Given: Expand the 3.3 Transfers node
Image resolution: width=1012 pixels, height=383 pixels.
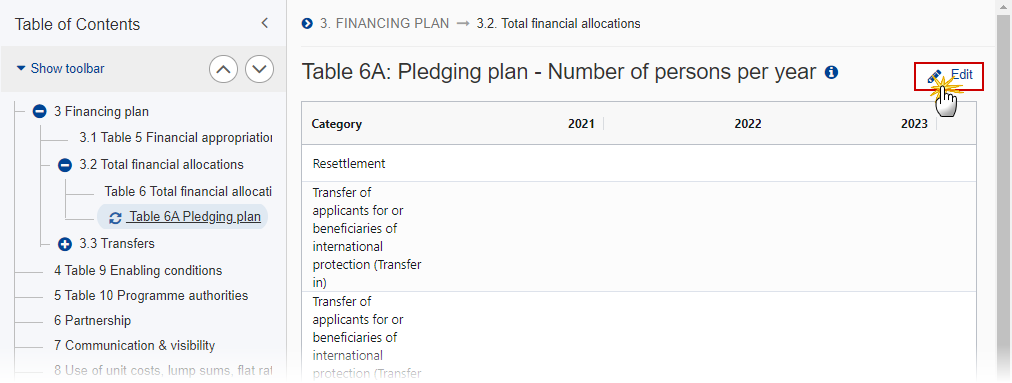Looking at the screenshot, I should point(65,244).
